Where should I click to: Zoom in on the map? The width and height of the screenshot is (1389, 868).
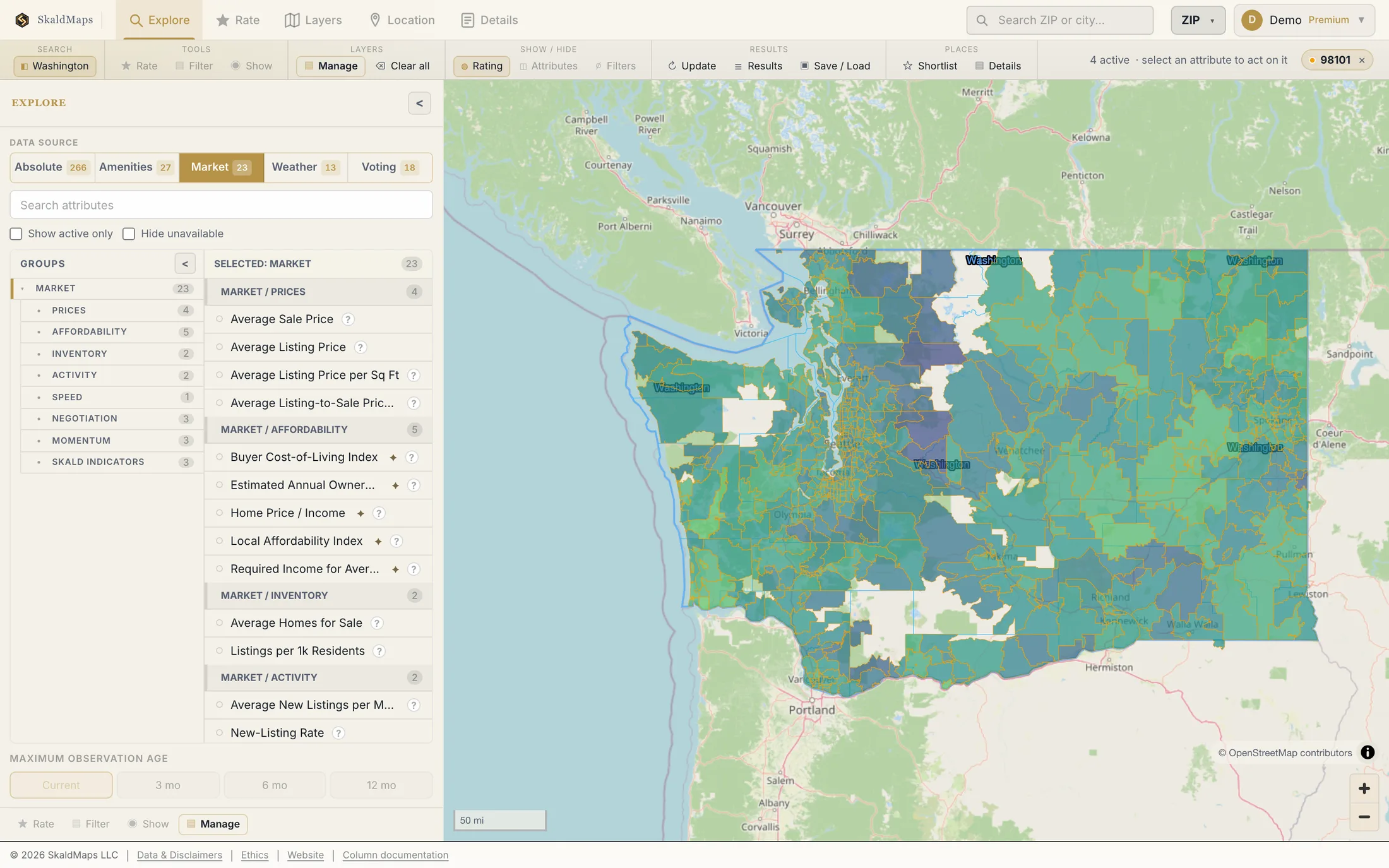click(x=1364, y=788)
